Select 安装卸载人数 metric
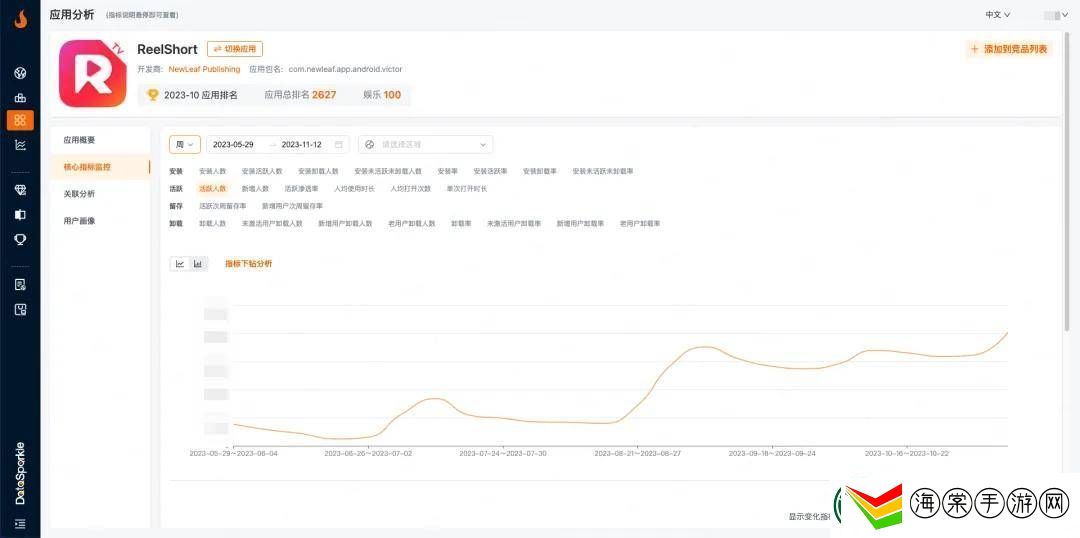 (x=318, y=171)
